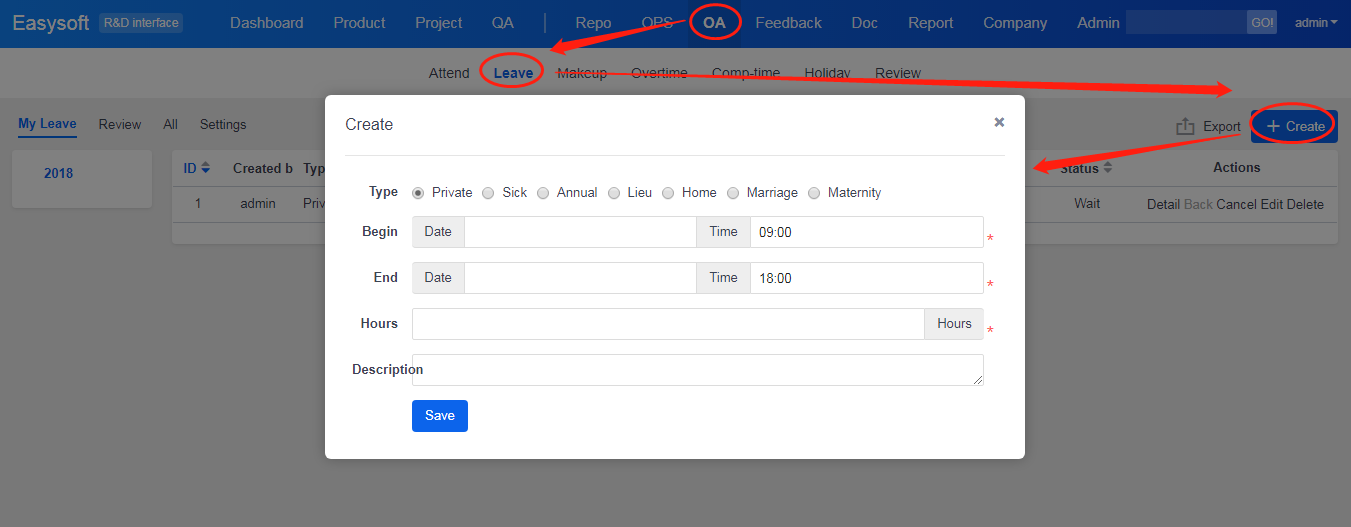
Task: Select the Annual leave type
Action: click(543, 193)
